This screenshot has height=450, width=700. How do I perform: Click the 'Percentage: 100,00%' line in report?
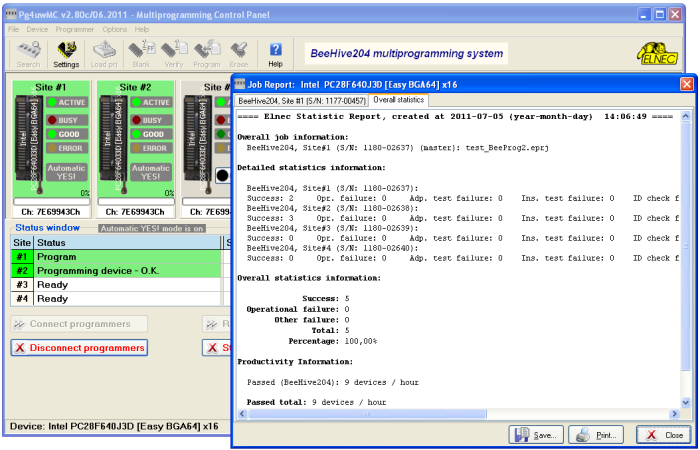333,342
